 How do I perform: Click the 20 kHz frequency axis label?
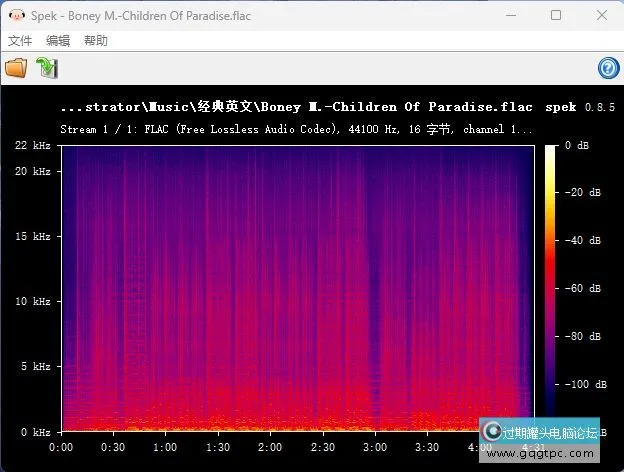pos(33,171)
